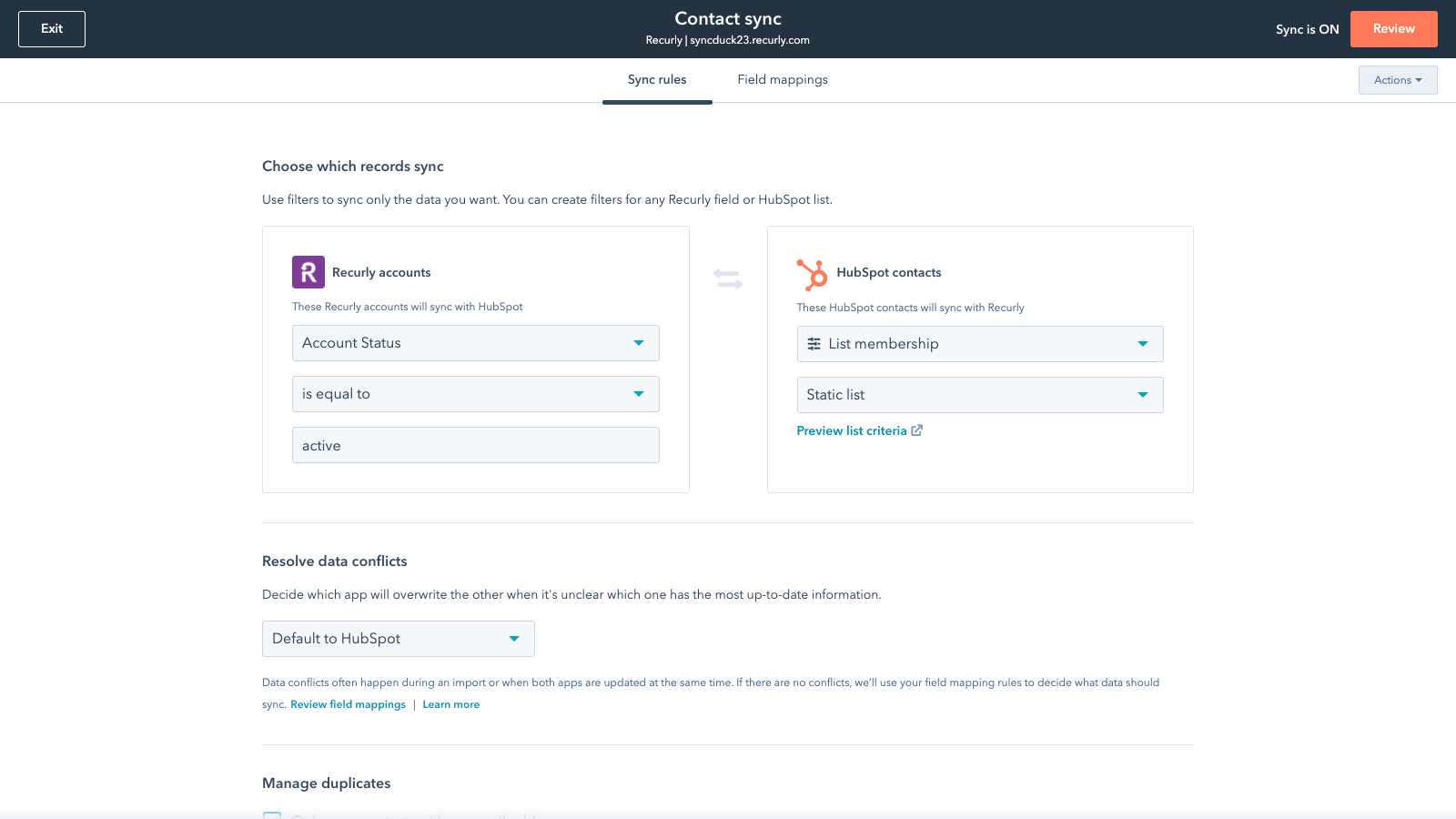The height and width of the screenshot is (819, 1456).
Task: Follow the Review field mappings link
Action: pyautogui.click(x=348, y=704)
